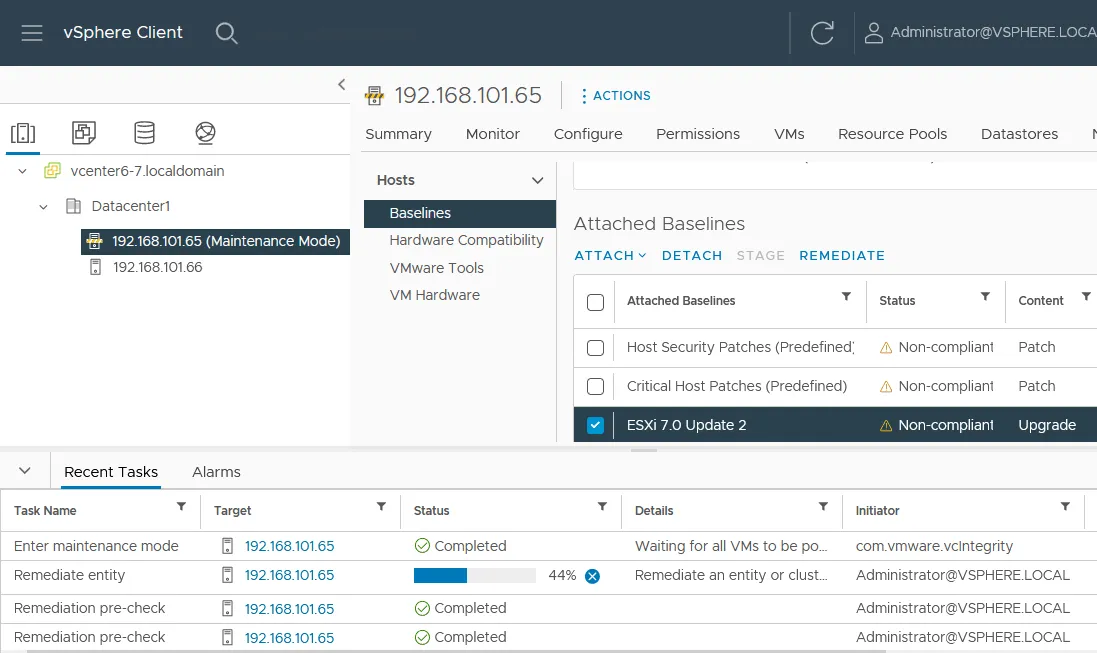1097x653 pixels.
Task: Open the hamburger navigation menu
Action: coord(32,33)
